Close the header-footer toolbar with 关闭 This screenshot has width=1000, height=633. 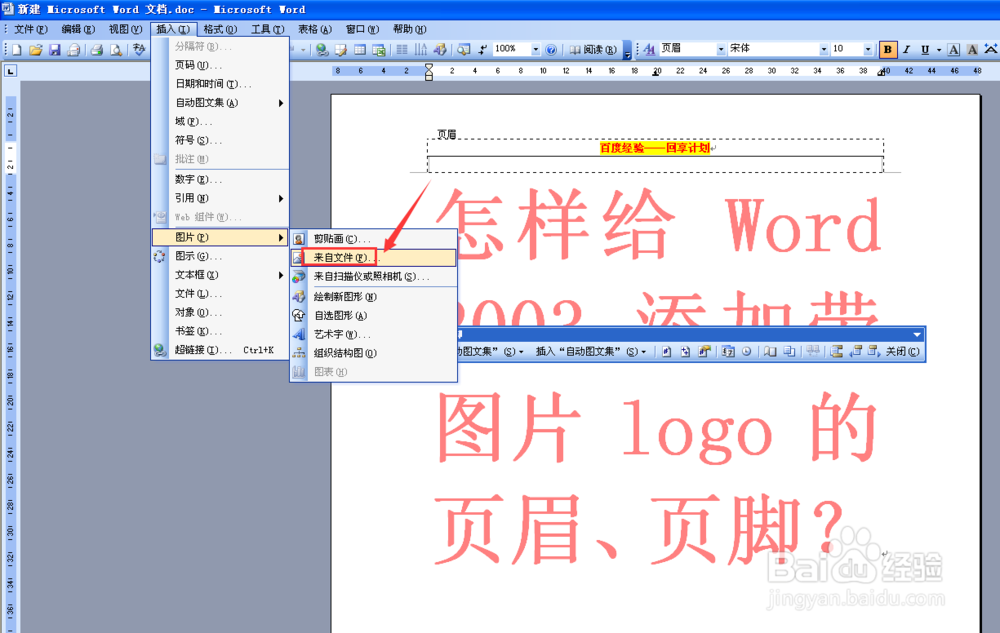(x=903, y=351)
